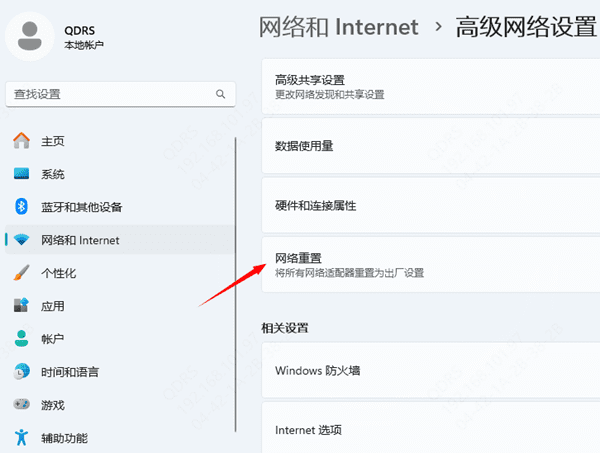Click the Wi-Fi icon for 网络和 Internet
Viewport: 600px width, 453px height.
pos(21,240)
